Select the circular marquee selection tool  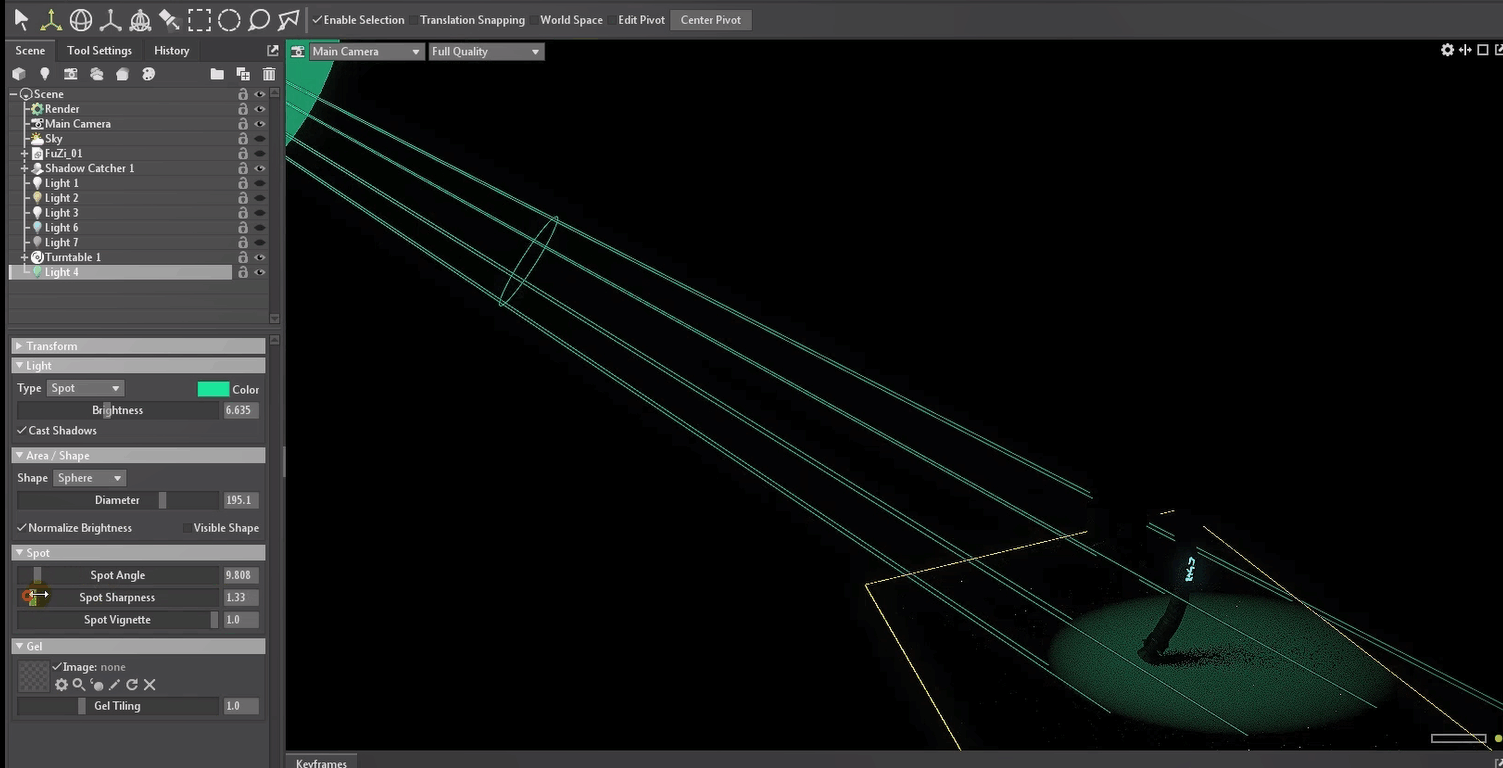[229, 19]
